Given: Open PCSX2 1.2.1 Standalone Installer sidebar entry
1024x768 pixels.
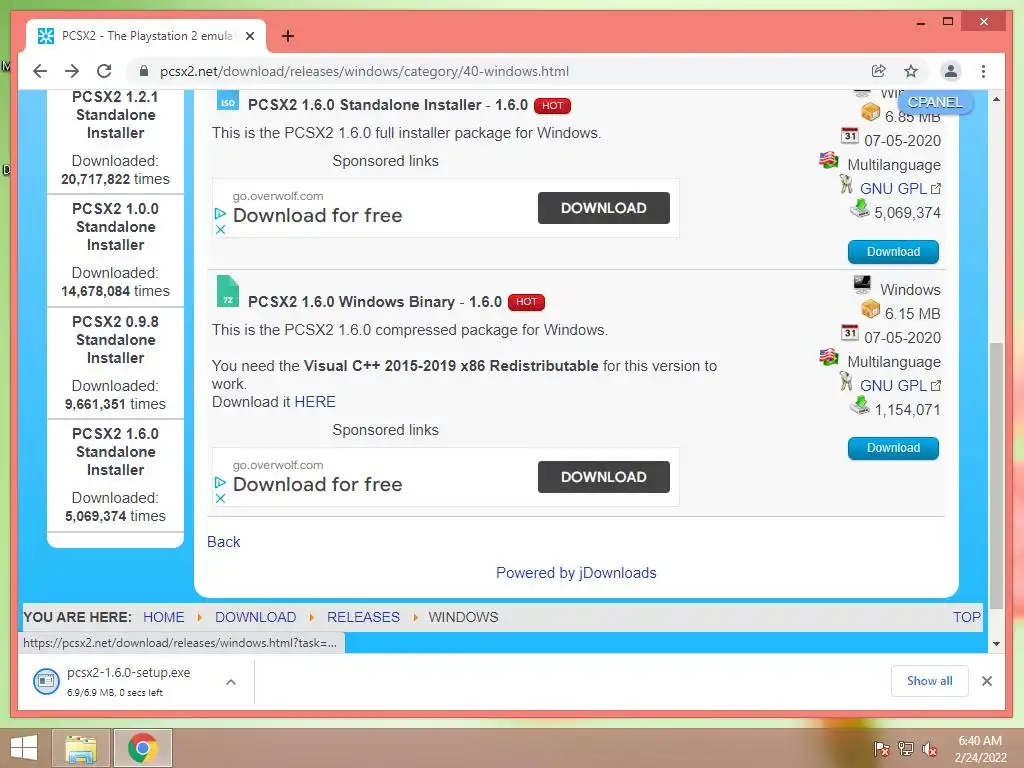Looking at the screenshot, I should (x=116, y=115).
